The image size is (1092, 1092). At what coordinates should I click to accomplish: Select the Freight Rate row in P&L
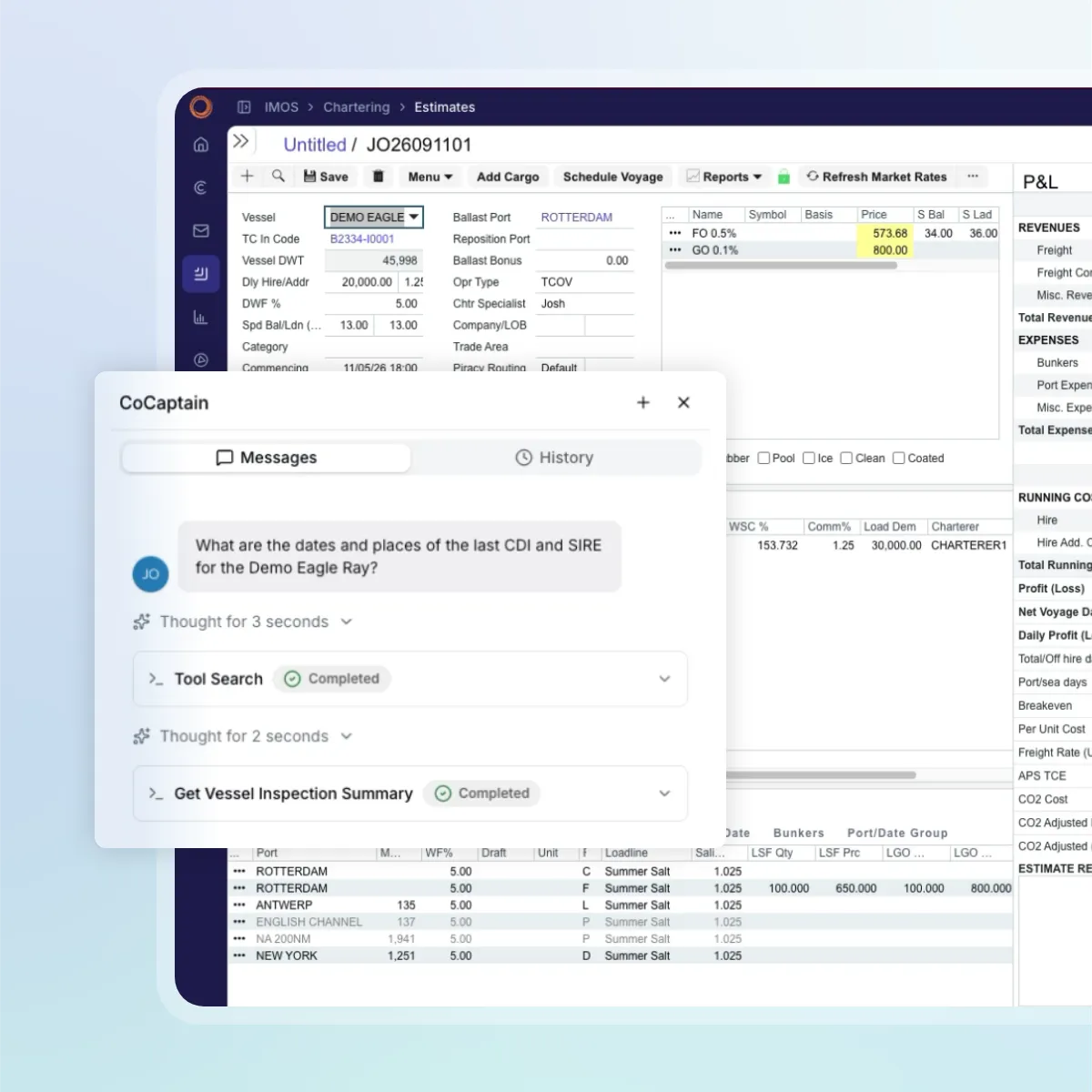1054,753
